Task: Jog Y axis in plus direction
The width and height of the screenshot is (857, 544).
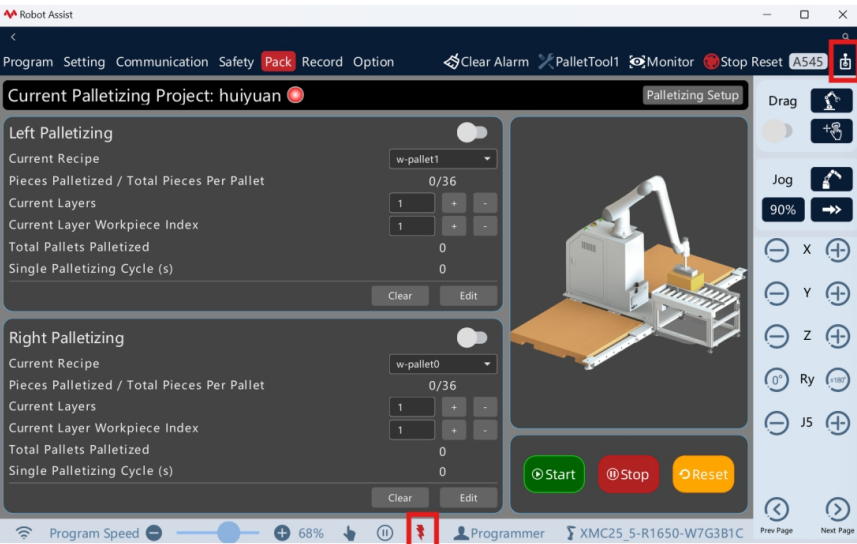Action: click(837, 294)
